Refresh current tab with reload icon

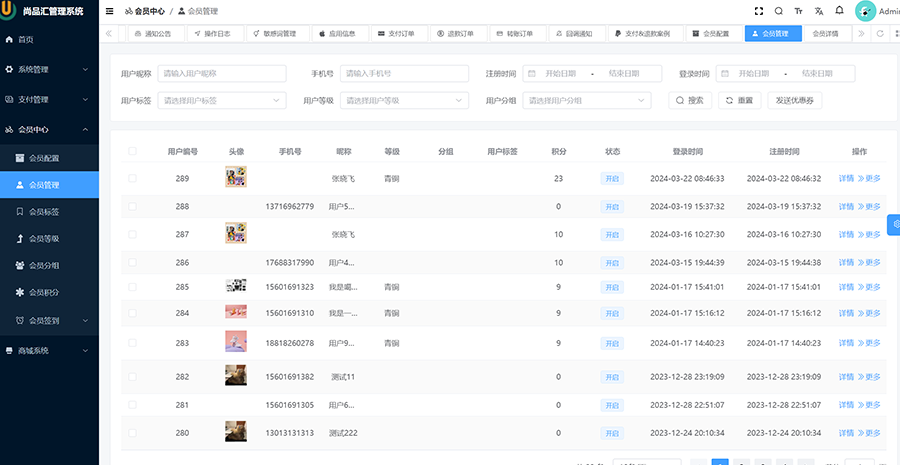pos(880,34)
